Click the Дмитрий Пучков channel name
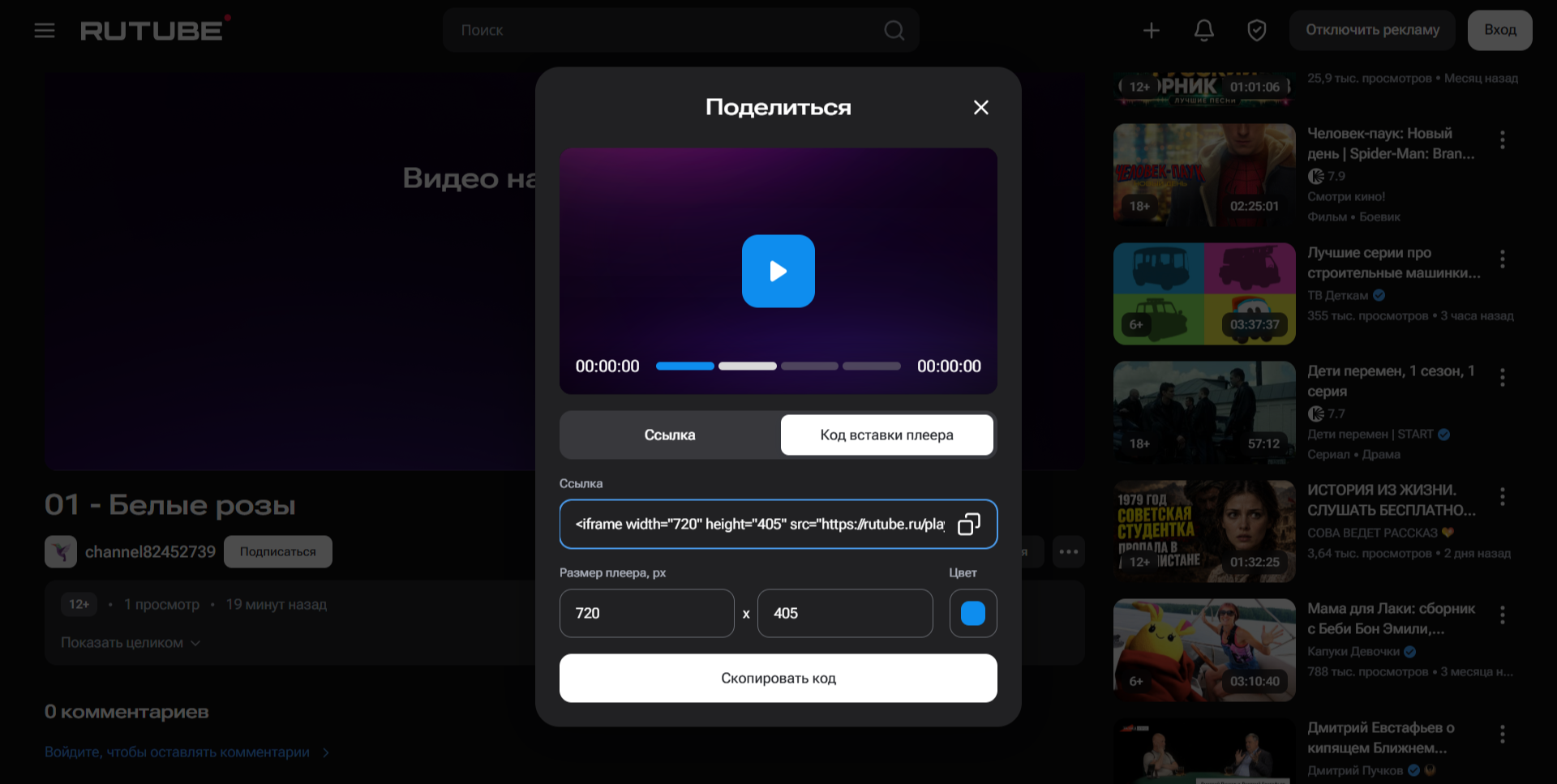The image size is (1557, 784). tap(1355, 770)
